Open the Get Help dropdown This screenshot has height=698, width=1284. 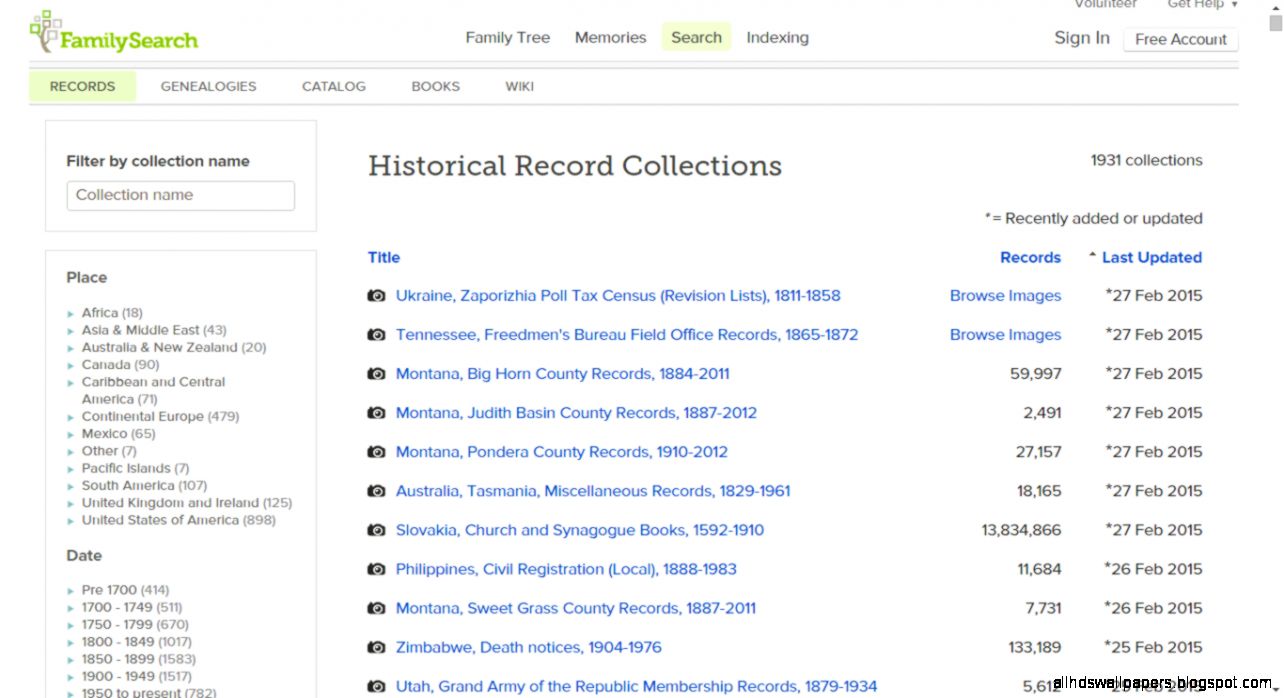point(1196,4)
